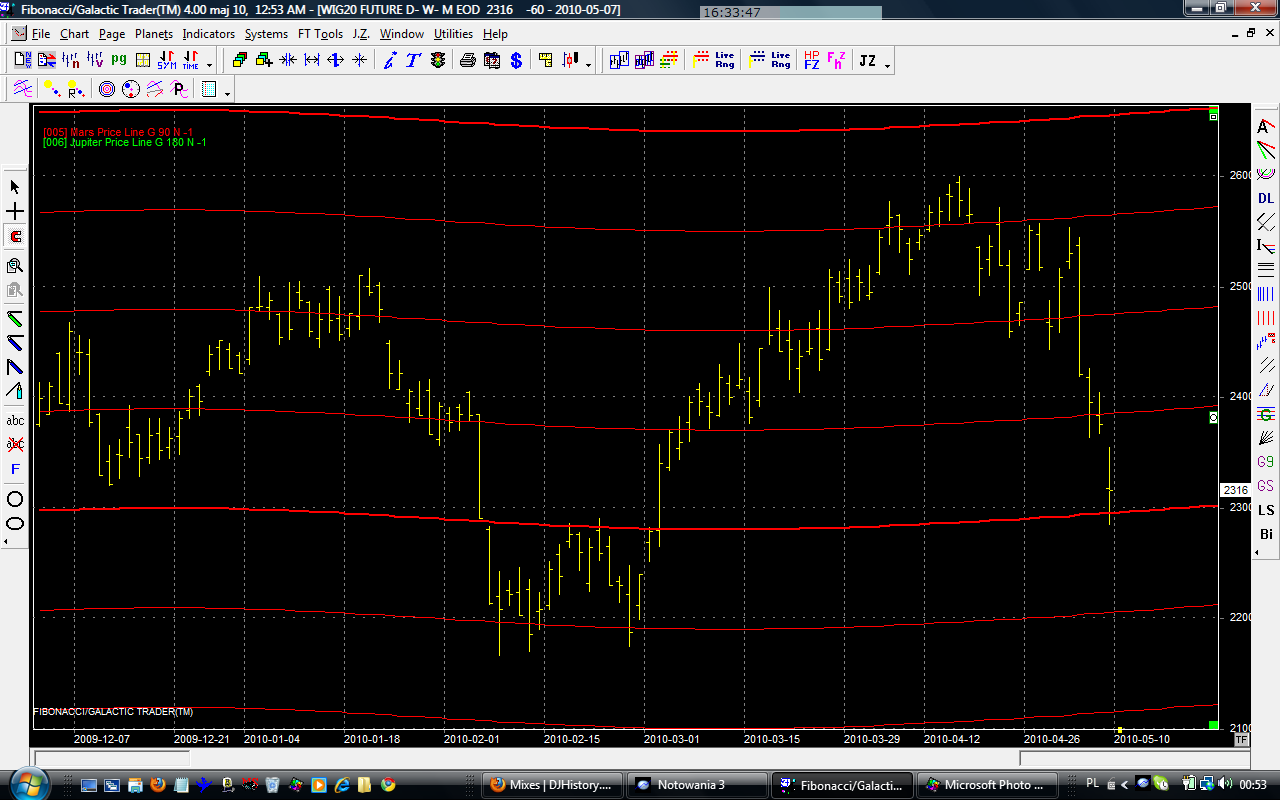Click the DL button in right toolbar

(1266, 198)
